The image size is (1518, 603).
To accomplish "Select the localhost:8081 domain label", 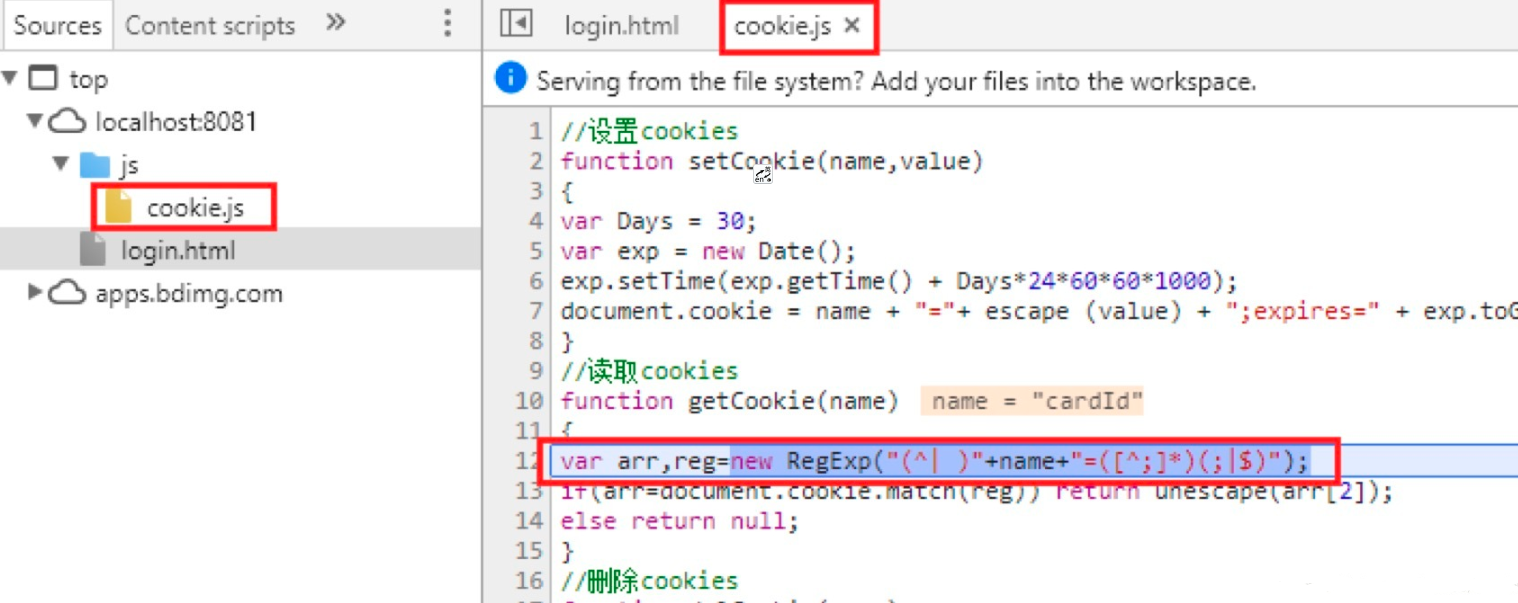I will click(x=176, y=122).
